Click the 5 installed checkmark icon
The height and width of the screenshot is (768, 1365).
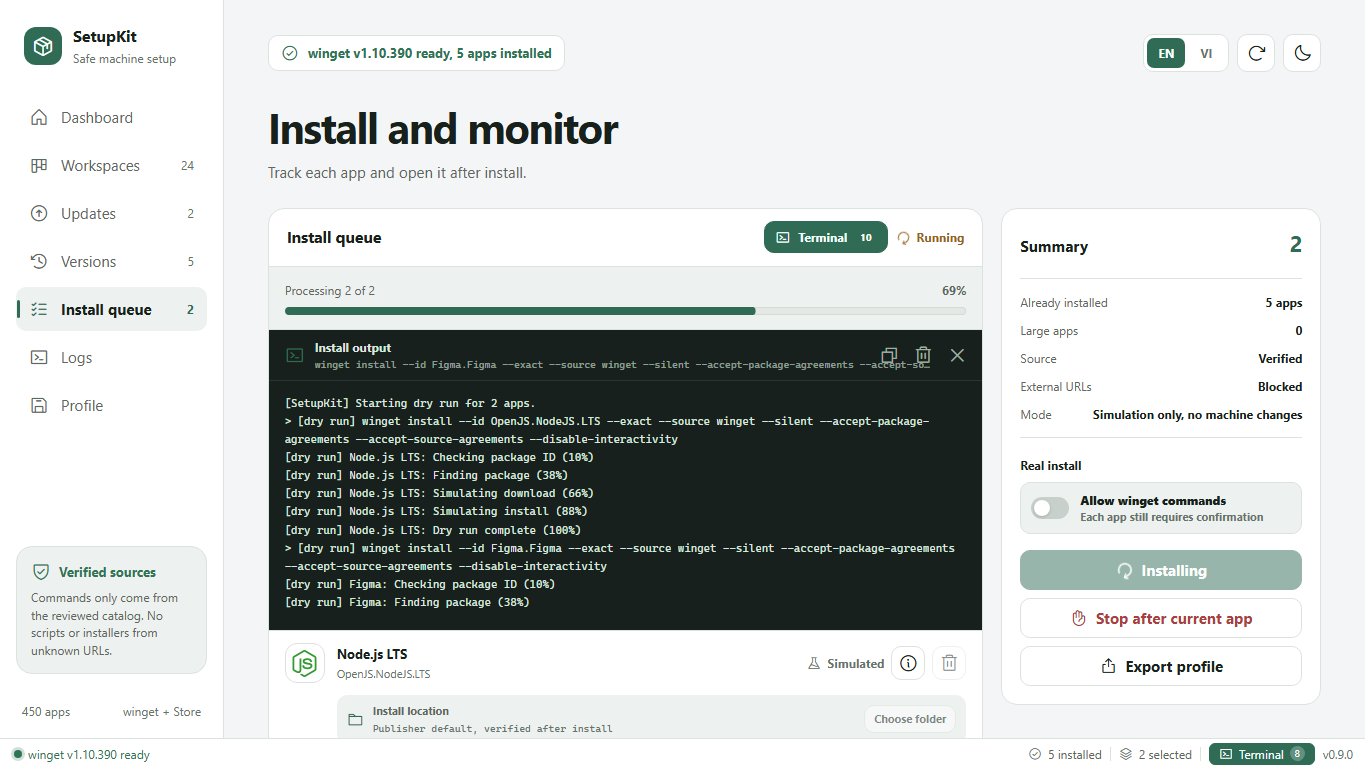point(1035,755)
